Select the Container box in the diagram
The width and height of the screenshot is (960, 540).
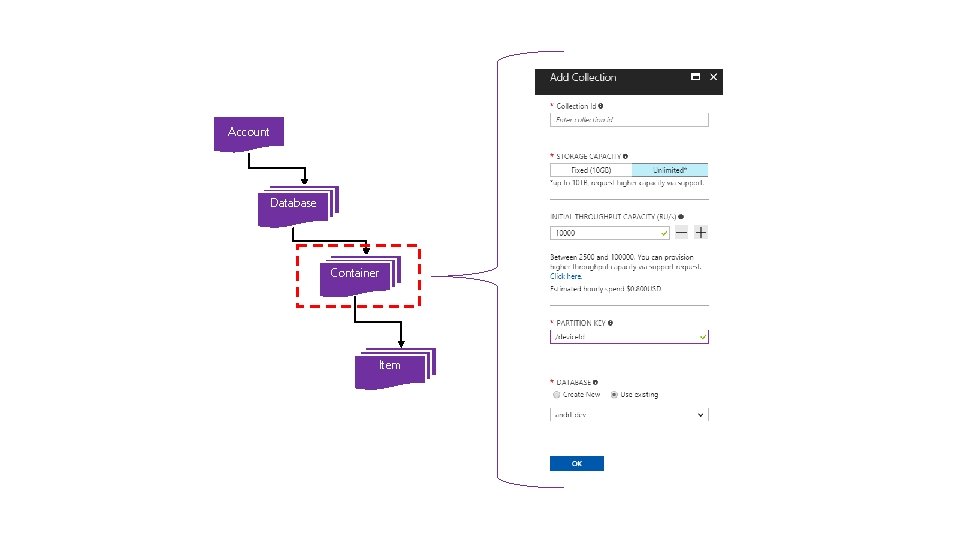point(359,276)
